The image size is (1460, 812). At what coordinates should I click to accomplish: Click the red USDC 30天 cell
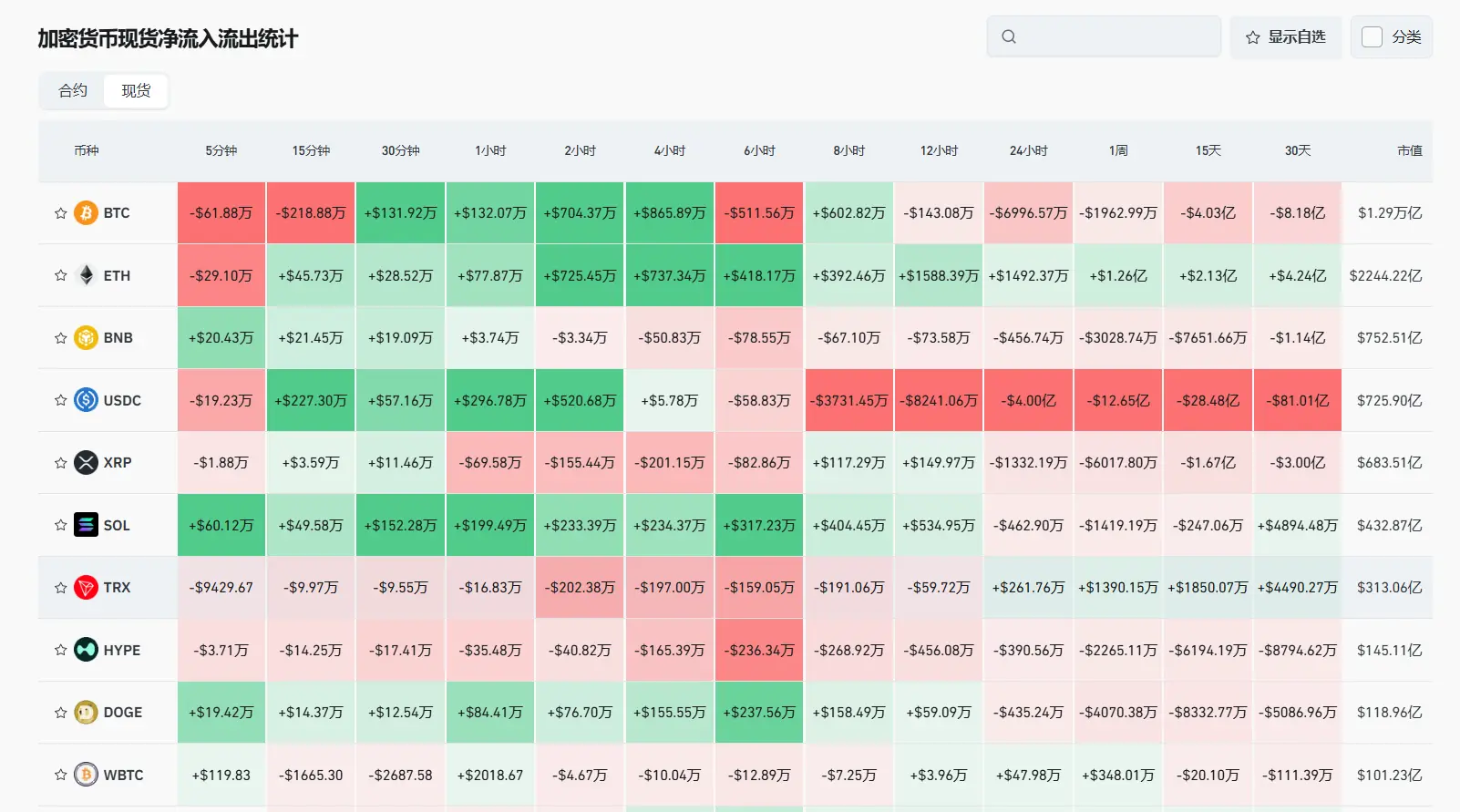(1298, 400)
